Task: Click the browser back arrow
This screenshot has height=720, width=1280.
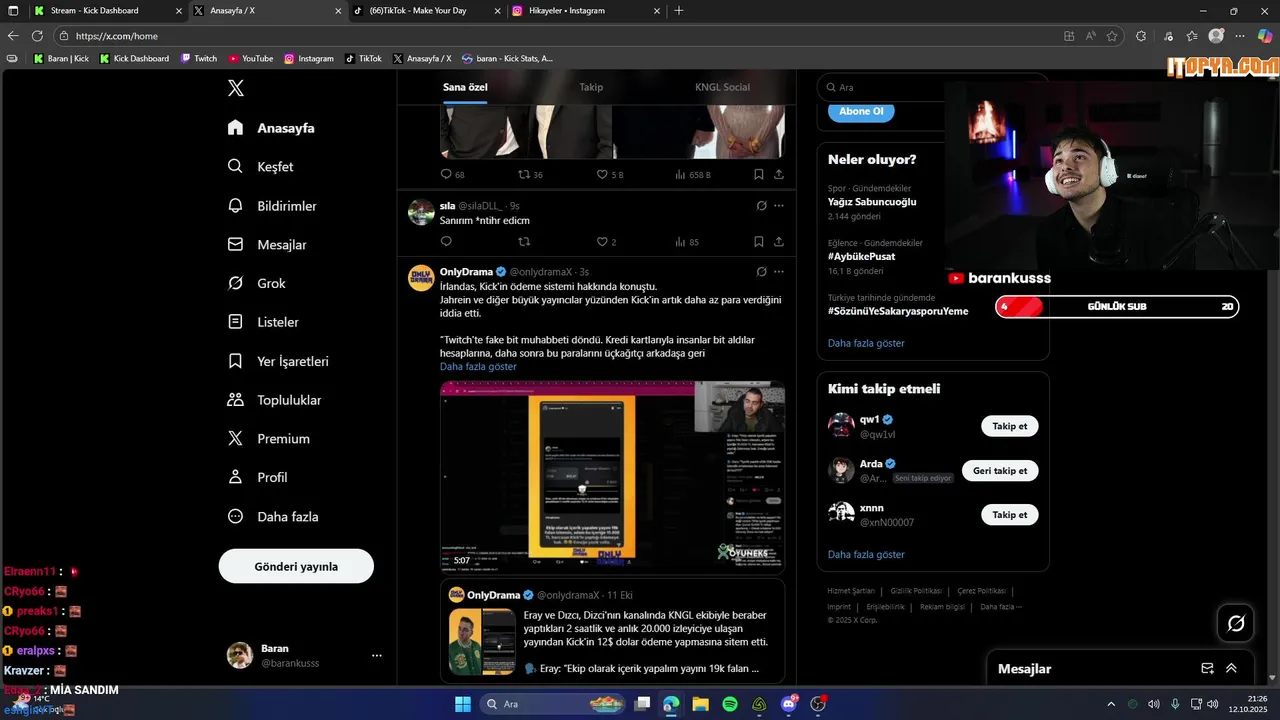Action: click(x=13, y=36)
